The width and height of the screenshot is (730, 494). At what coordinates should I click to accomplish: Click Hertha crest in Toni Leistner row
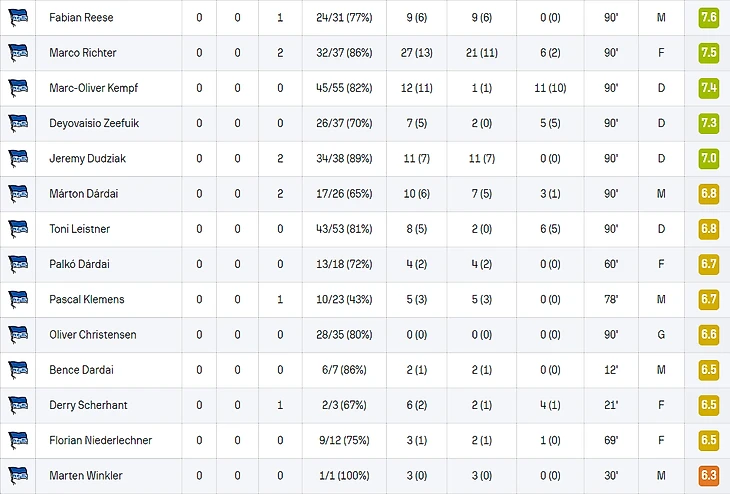pyautogui.click(x=18, y=229)
